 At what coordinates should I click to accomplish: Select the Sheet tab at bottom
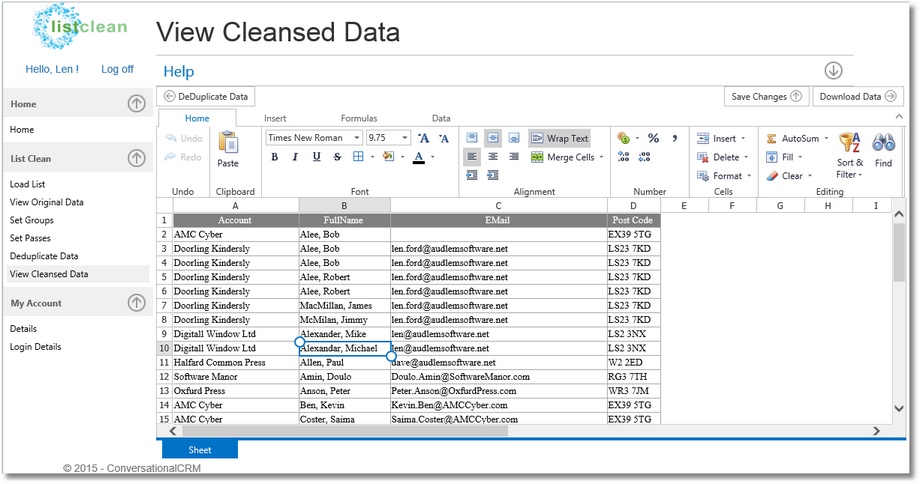point(199,450)
